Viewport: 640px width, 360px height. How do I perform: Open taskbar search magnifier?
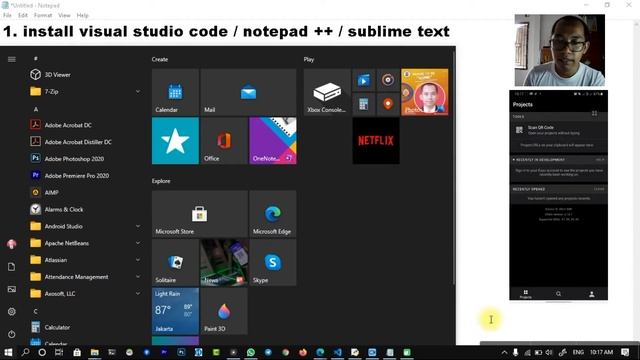point(25,352)
